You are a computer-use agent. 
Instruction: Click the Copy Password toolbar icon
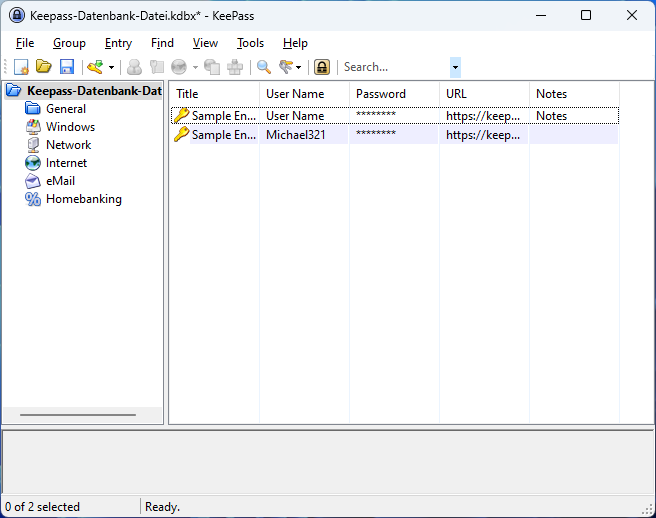(x=157, y=67)
